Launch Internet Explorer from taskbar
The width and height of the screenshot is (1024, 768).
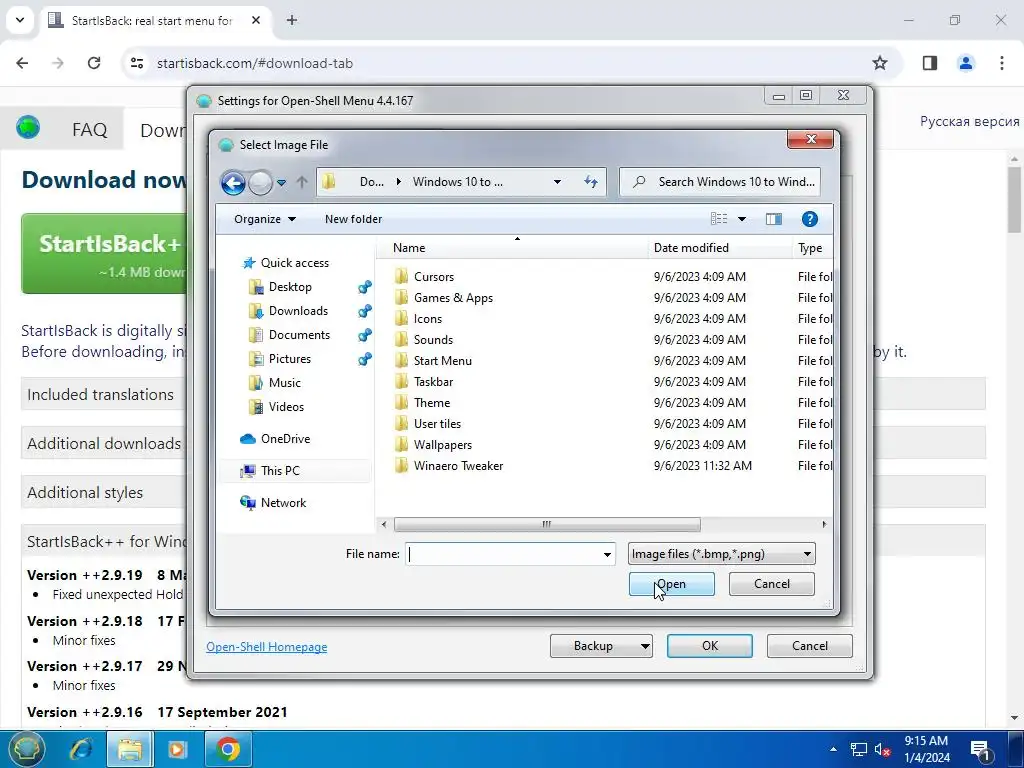pos(81,749)
